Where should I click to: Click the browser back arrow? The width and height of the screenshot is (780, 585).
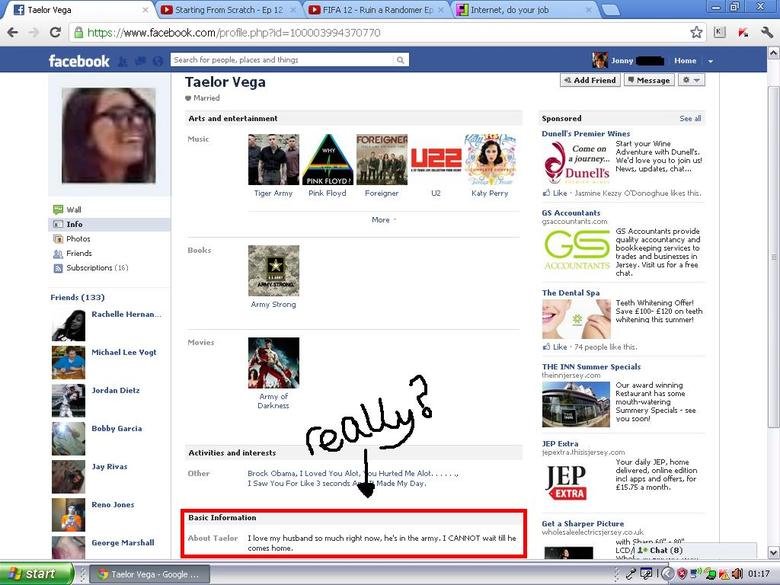click(12, 33)
